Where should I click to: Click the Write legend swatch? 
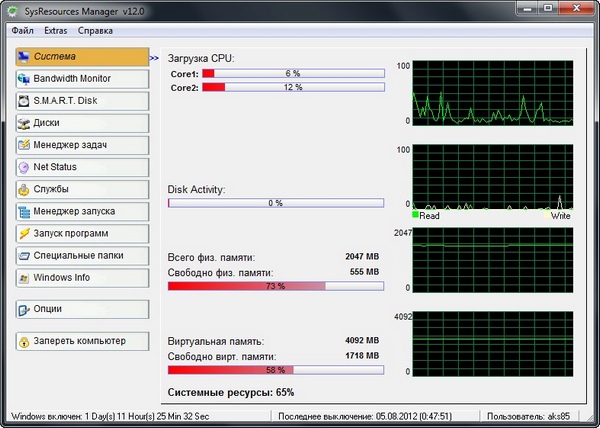tap(547, 215)
